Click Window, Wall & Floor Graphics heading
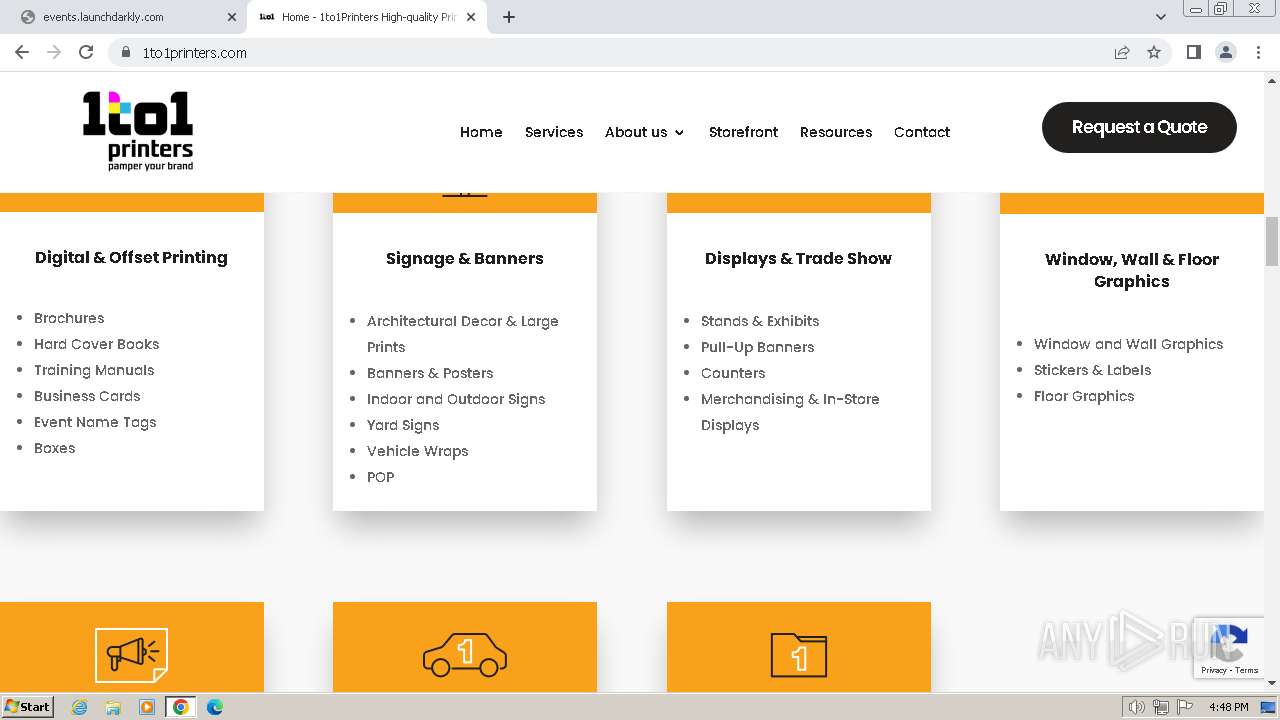Screen dimensions: 1280x720 pyautogui.click(x=1132, y=270)
